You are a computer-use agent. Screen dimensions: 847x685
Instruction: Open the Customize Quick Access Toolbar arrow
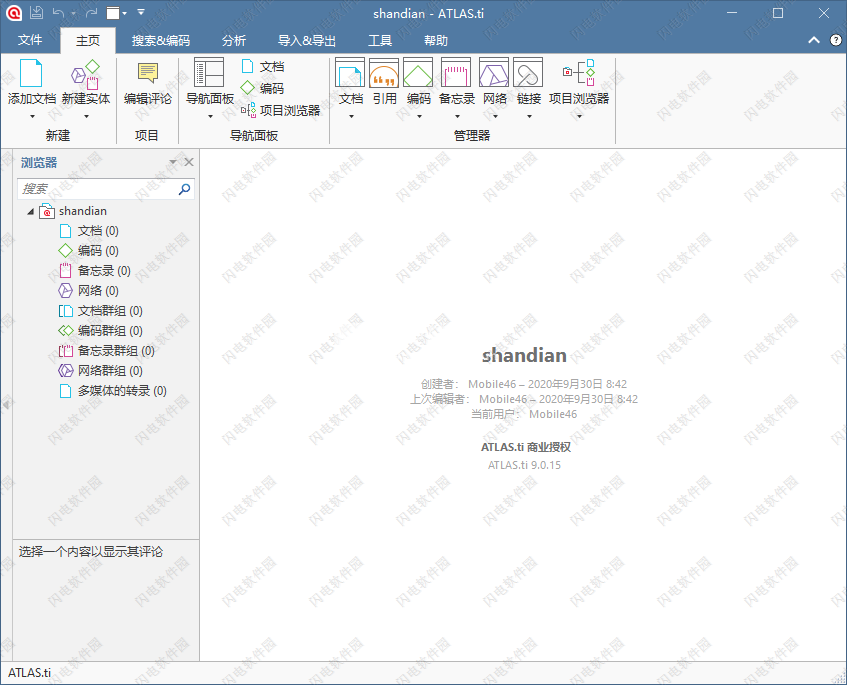141,12
